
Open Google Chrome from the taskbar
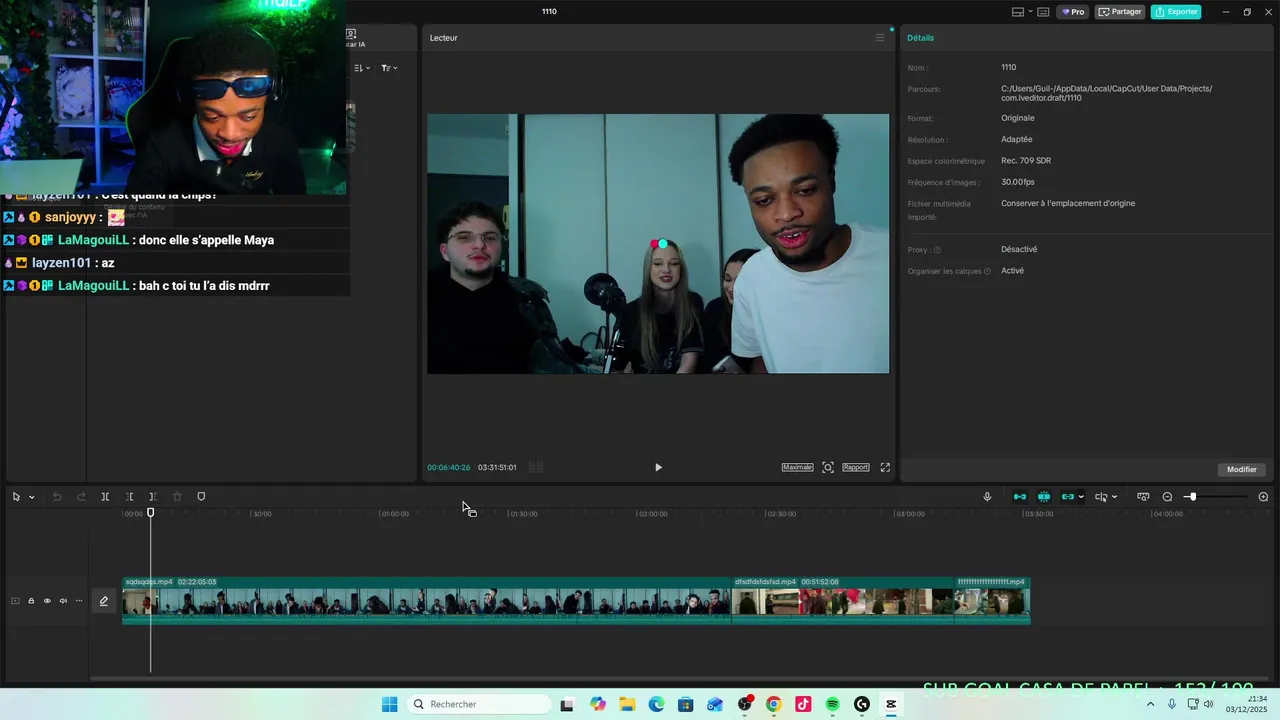click(x=773, y=704)
